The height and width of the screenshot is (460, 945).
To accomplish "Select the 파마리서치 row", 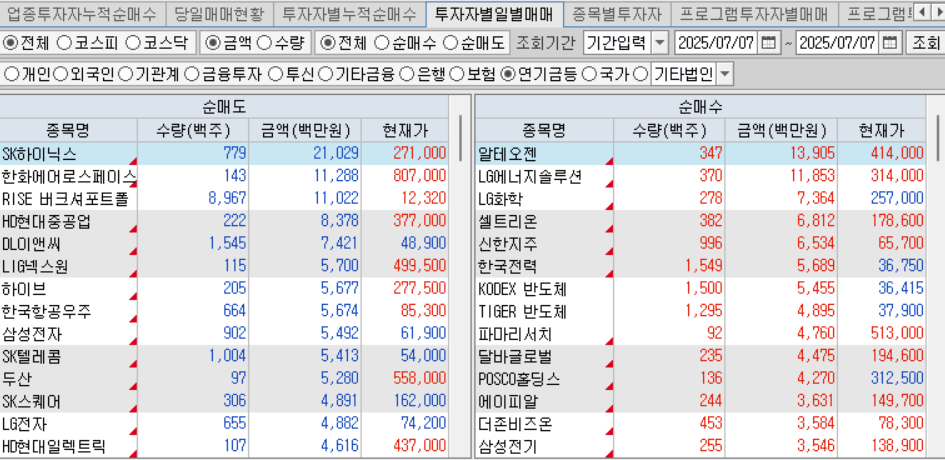I will (700, 333).
